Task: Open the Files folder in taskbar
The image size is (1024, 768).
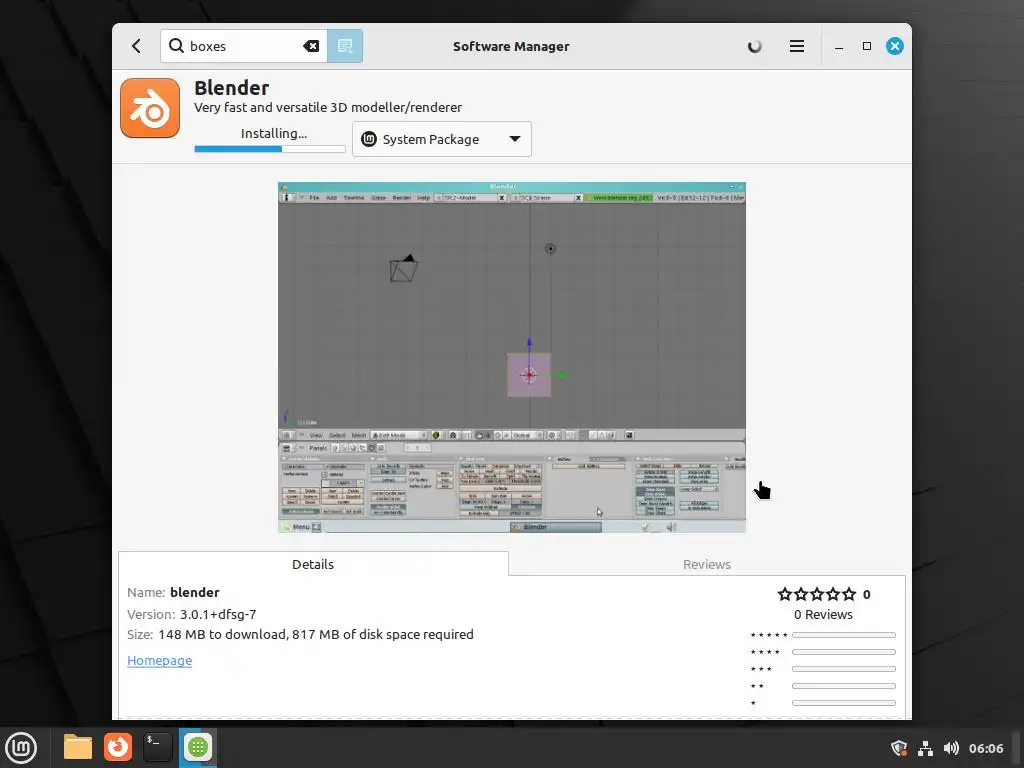Action: pos(78,747)
